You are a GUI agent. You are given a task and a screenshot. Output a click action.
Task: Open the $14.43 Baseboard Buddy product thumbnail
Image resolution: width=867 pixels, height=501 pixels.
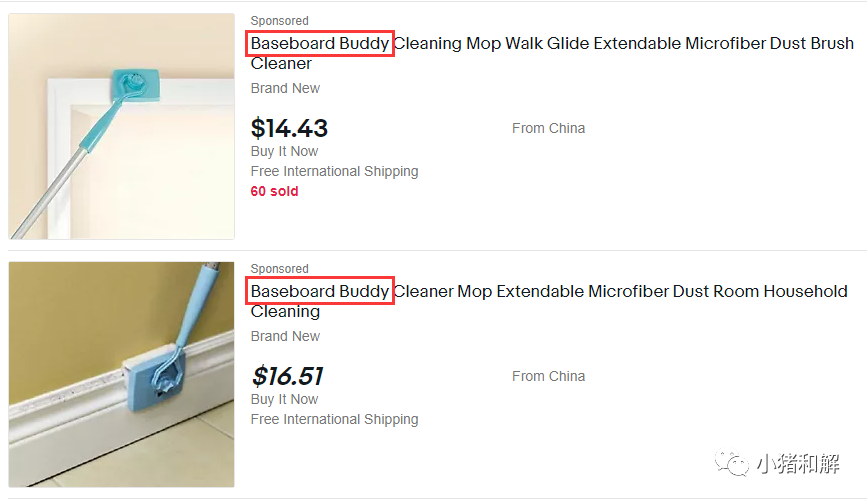click(122, 126)
